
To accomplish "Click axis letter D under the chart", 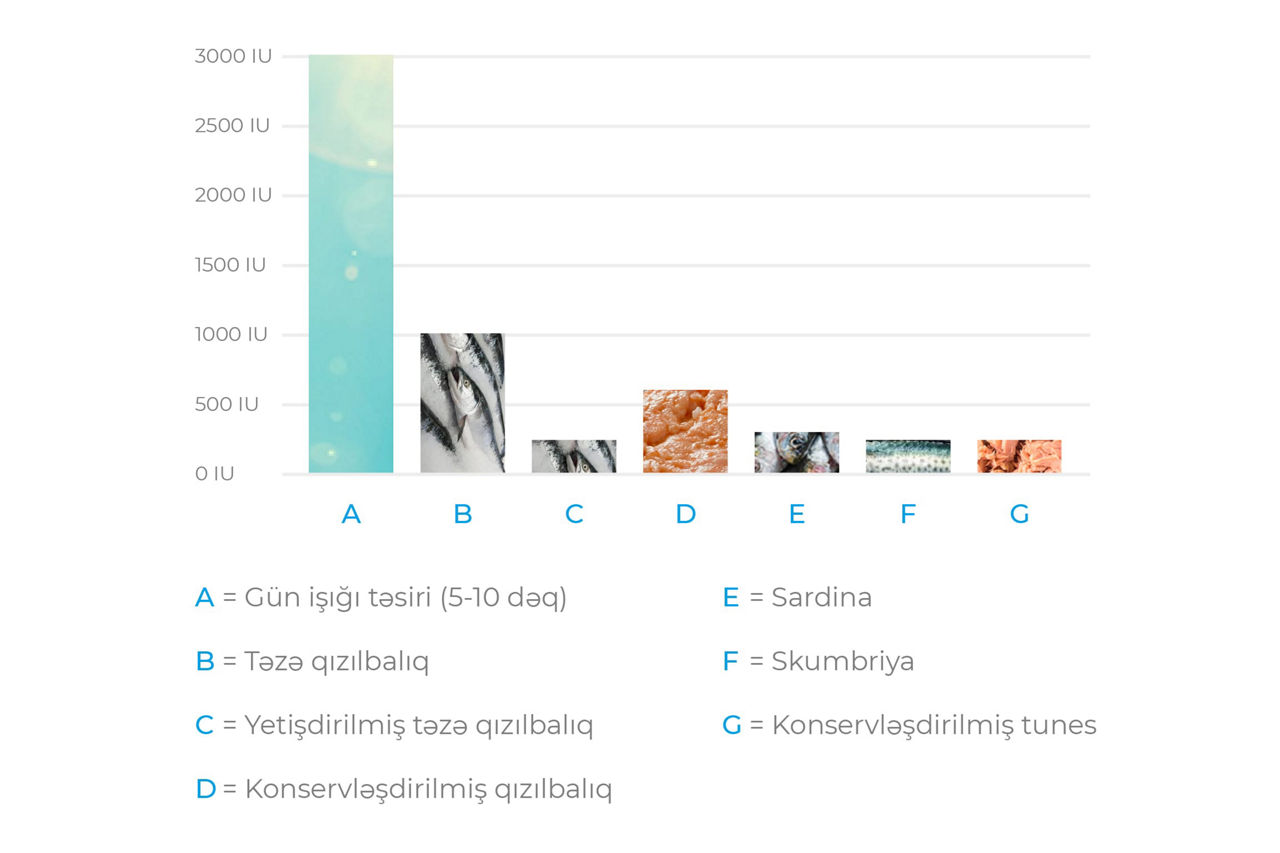I will point(685,514).
